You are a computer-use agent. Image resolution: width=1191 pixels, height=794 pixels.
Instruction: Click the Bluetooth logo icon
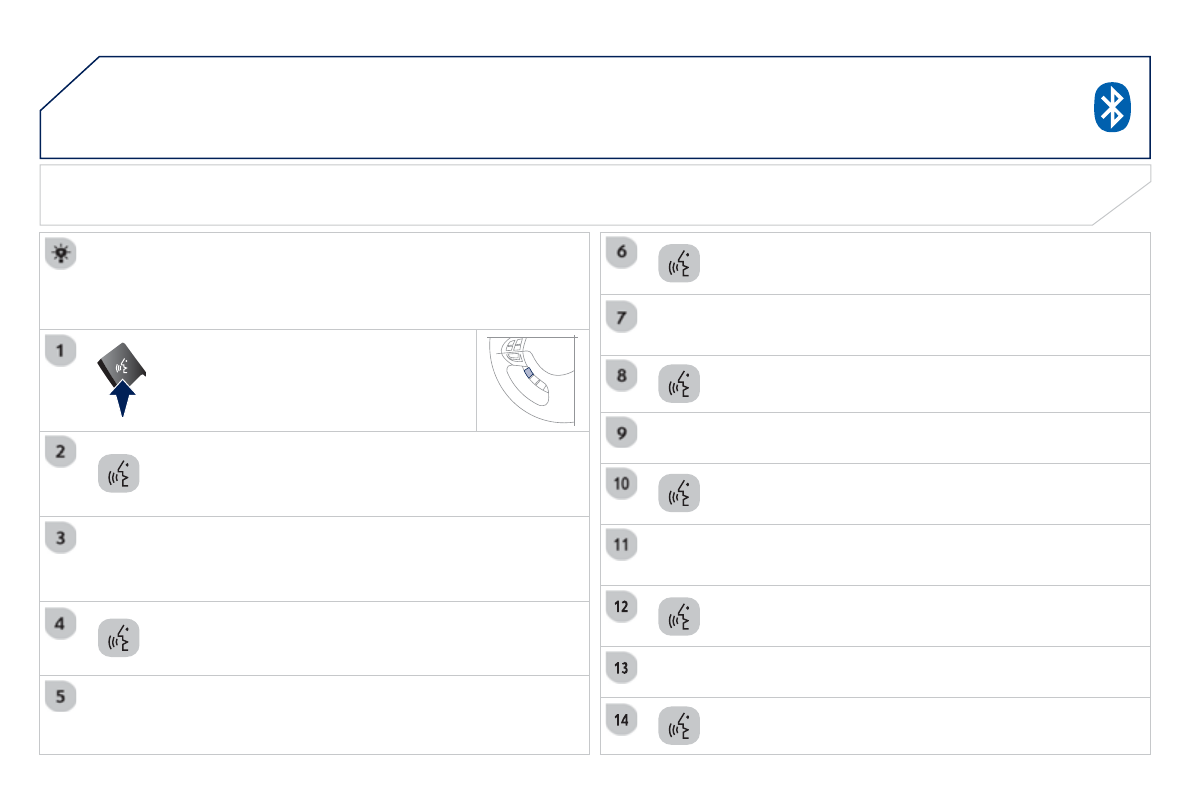1111,107
